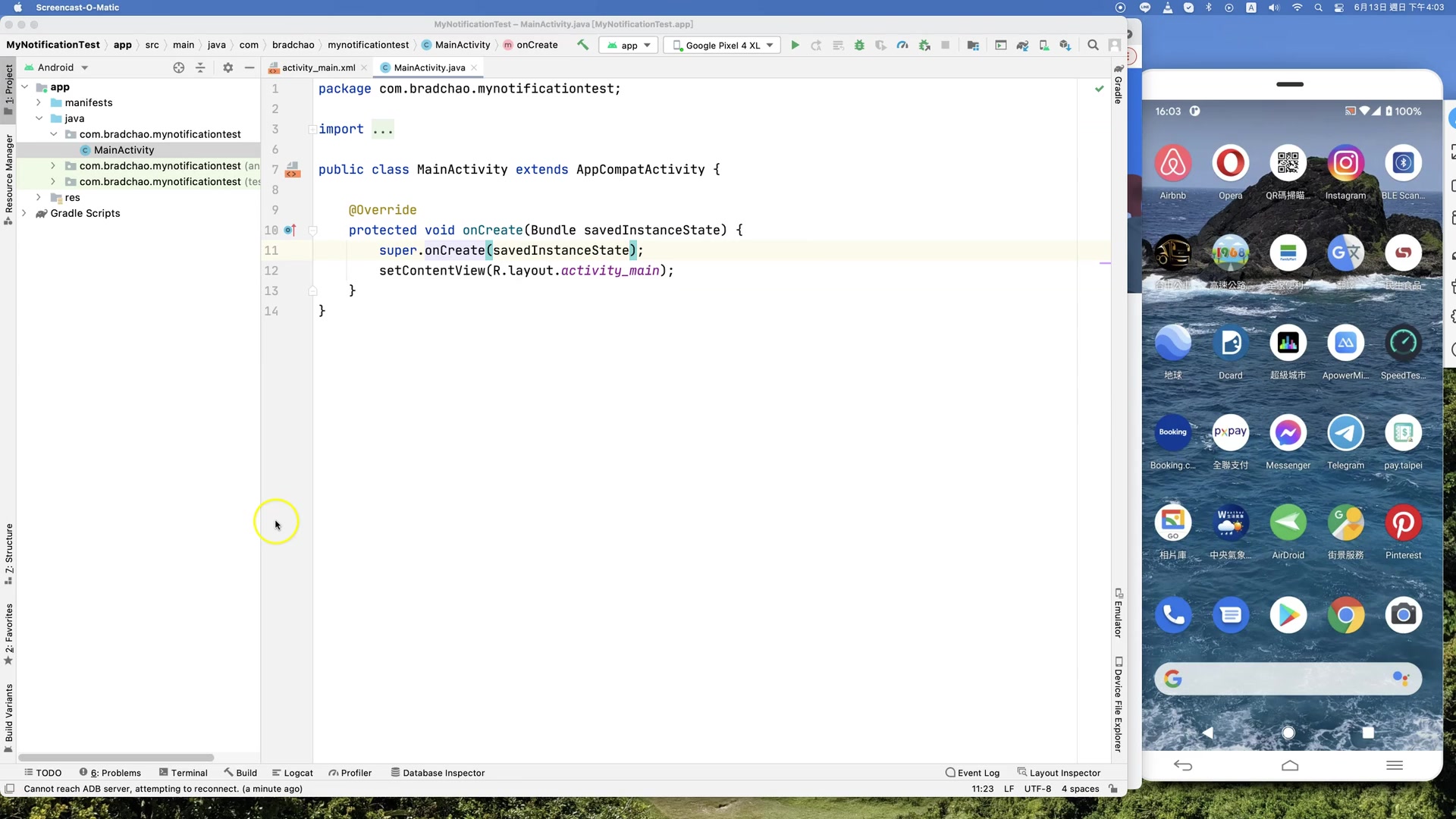This screenshot has width=1456, height=819.
Task: Click the Debug app bug icon
Action: (859, 45)
